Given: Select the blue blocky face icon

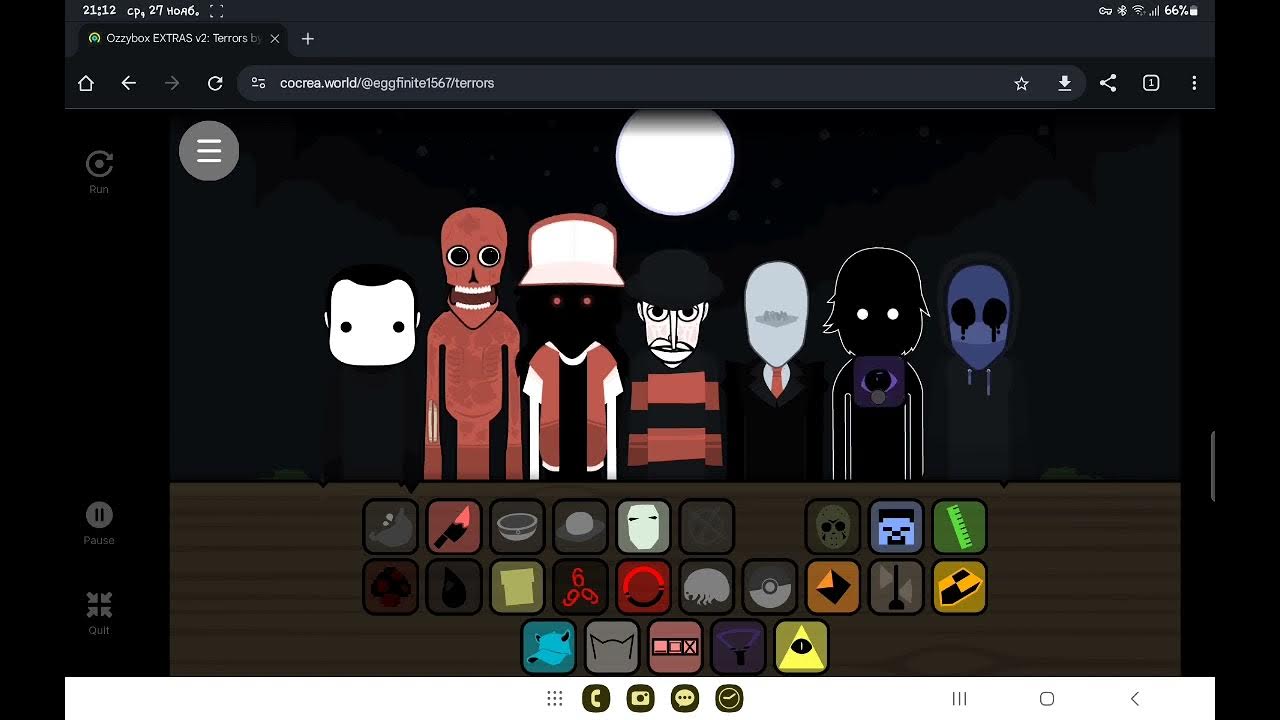Looking at the screenshot, I should click(x=896, y=527).
